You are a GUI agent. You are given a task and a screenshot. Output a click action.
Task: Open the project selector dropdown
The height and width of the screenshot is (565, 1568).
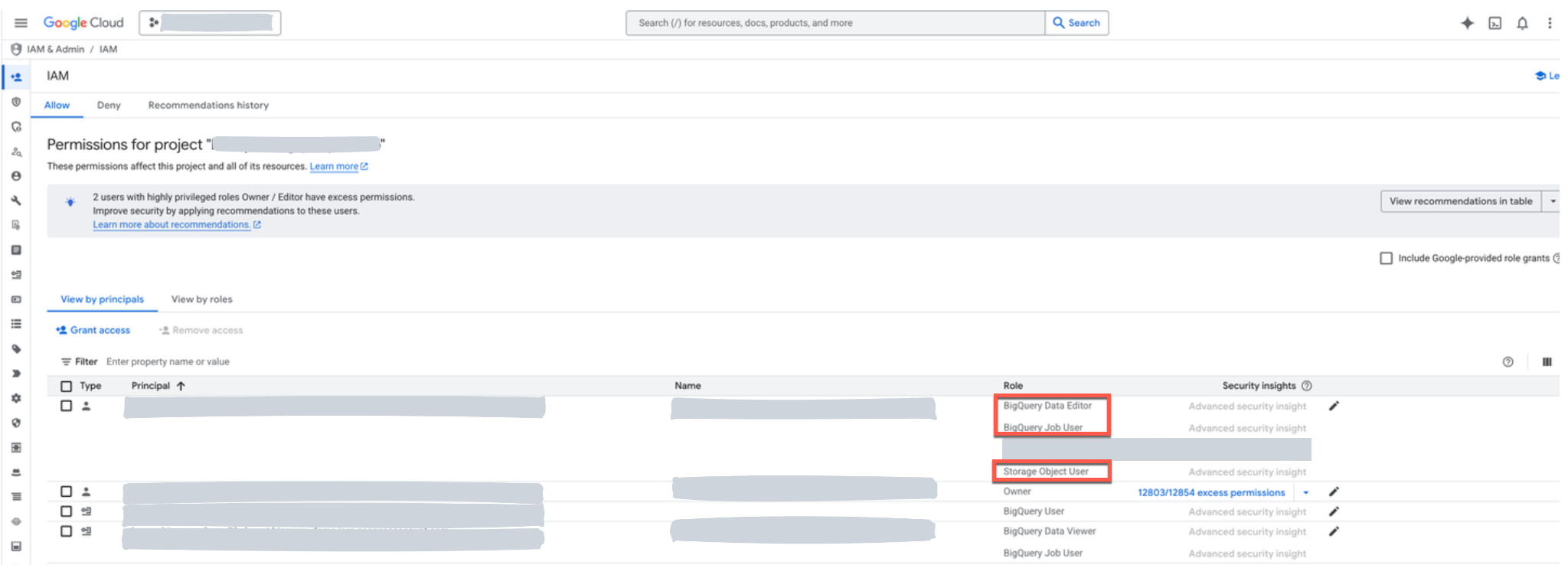(210, 23)
